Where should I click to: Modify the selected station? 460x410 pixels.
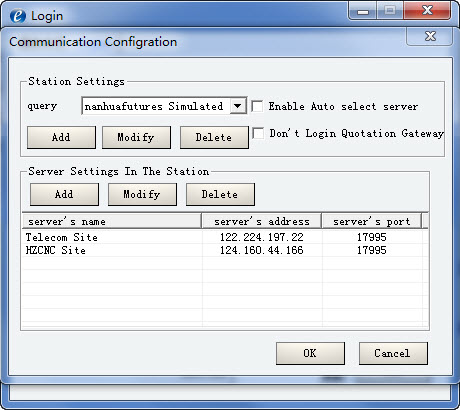pyautogui.click(x=136, y=137)
